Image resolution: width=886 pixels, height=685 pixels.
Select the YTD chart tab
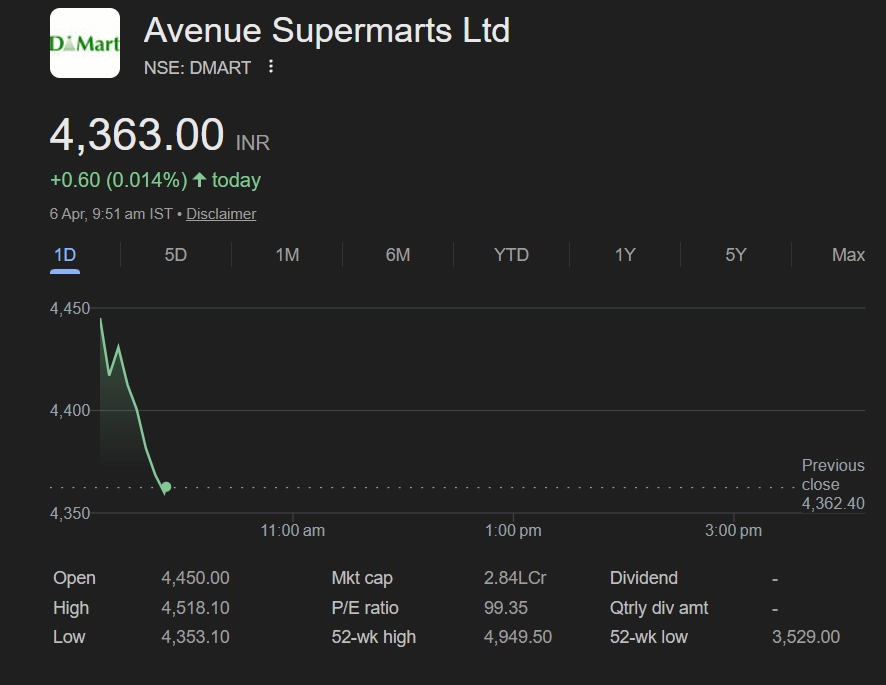pyautogui.click(x=511, y=255)
